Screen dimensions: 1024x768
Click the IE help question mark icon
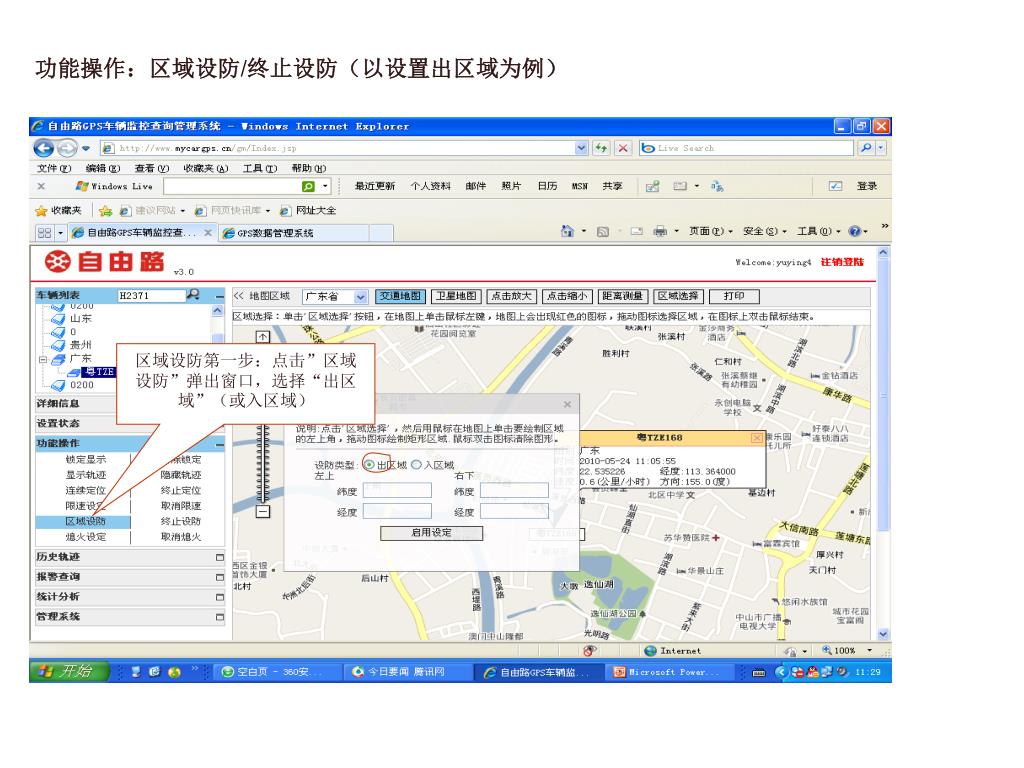pyautogui.click(x=854, y=231)
